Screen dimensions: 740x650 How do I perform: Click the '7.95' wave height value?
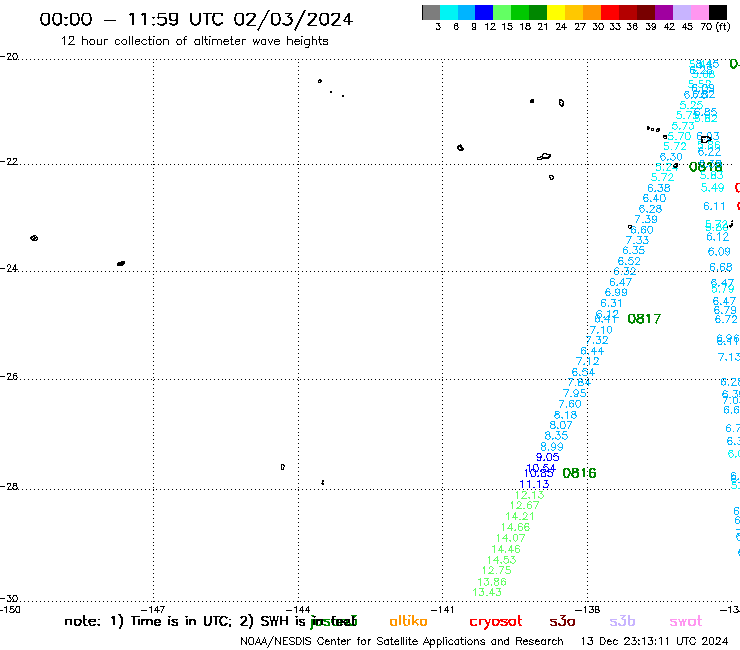(x=575, y=393)
